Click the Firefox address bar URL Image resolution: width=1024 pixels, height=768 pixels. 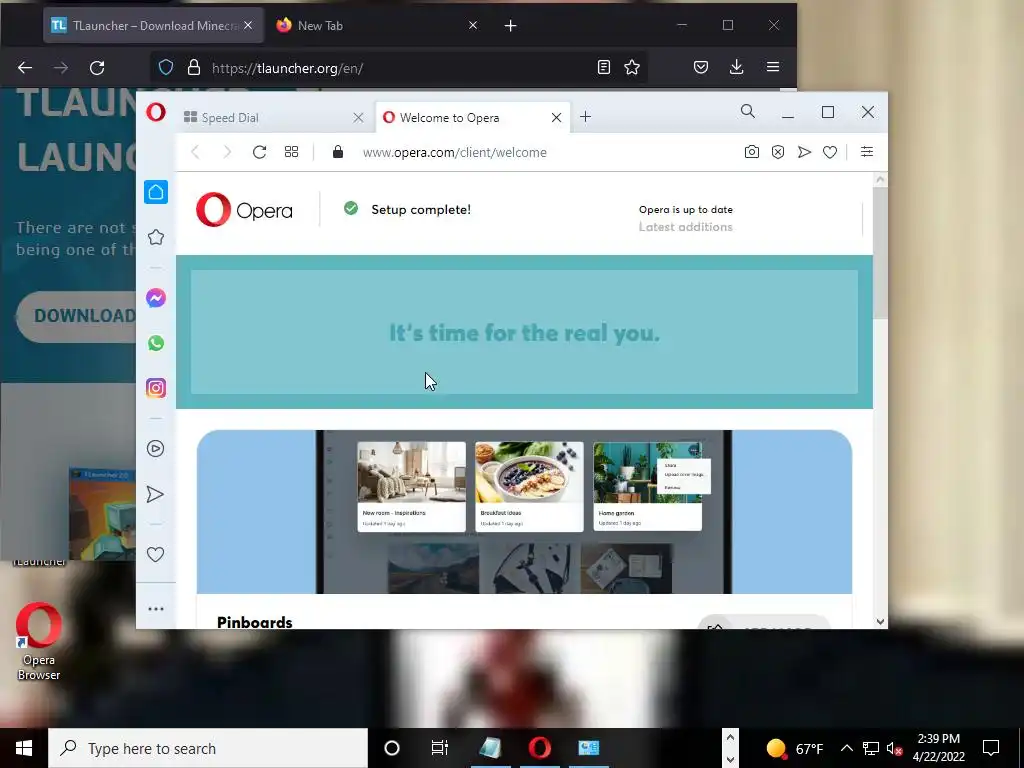[287, 68]
